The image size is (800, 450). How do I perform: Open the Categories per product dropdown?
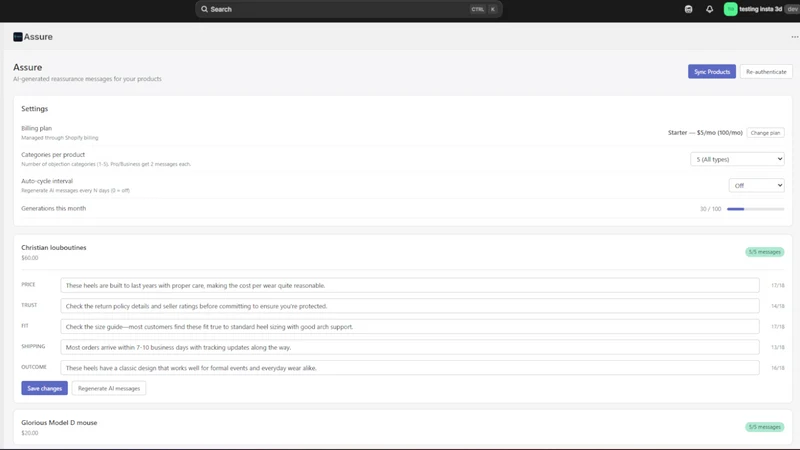[x=737, y=159]
